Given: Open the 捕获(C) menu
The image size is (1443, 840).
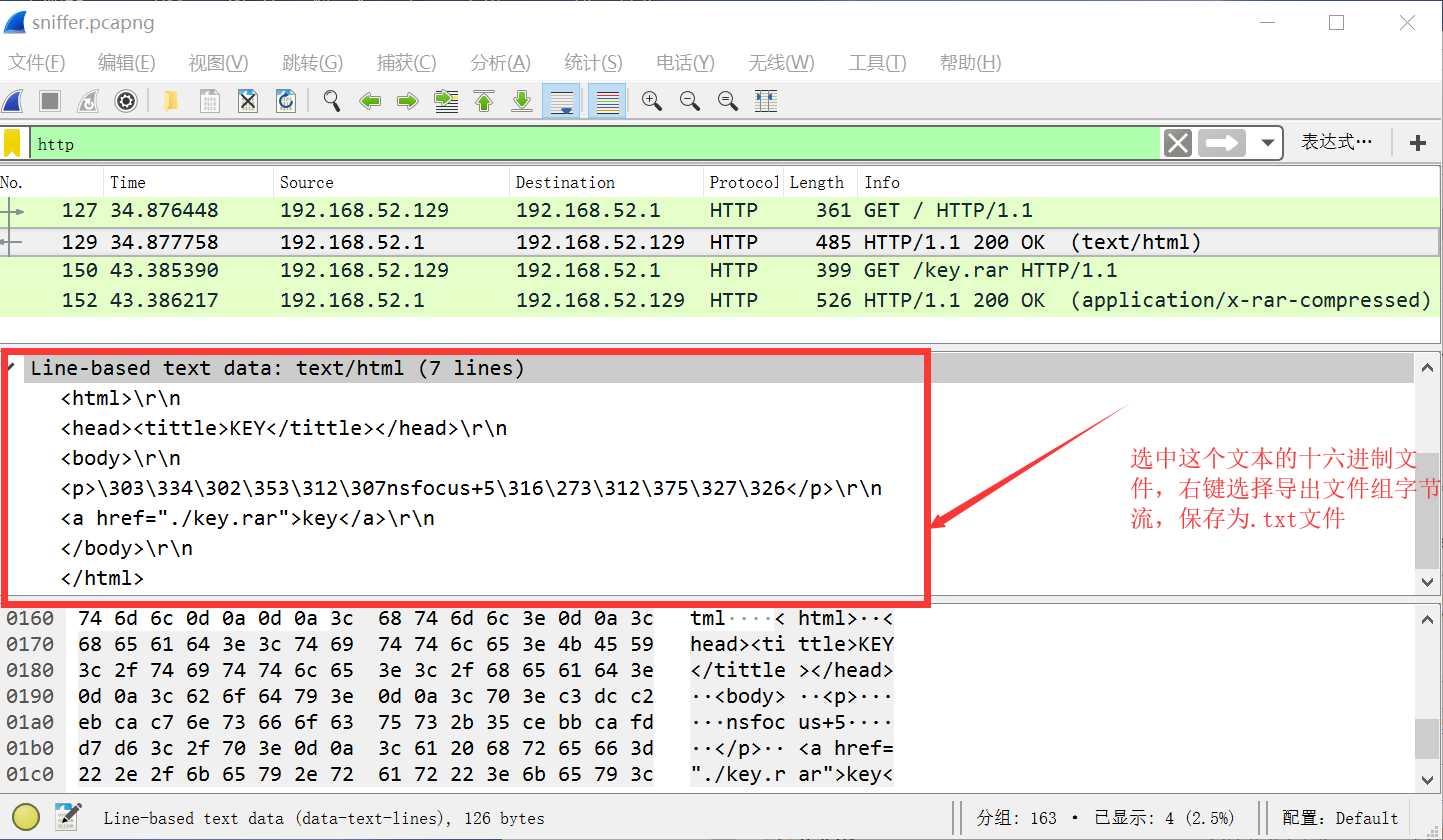Looking at the screenshot, I should pos(406,63).
